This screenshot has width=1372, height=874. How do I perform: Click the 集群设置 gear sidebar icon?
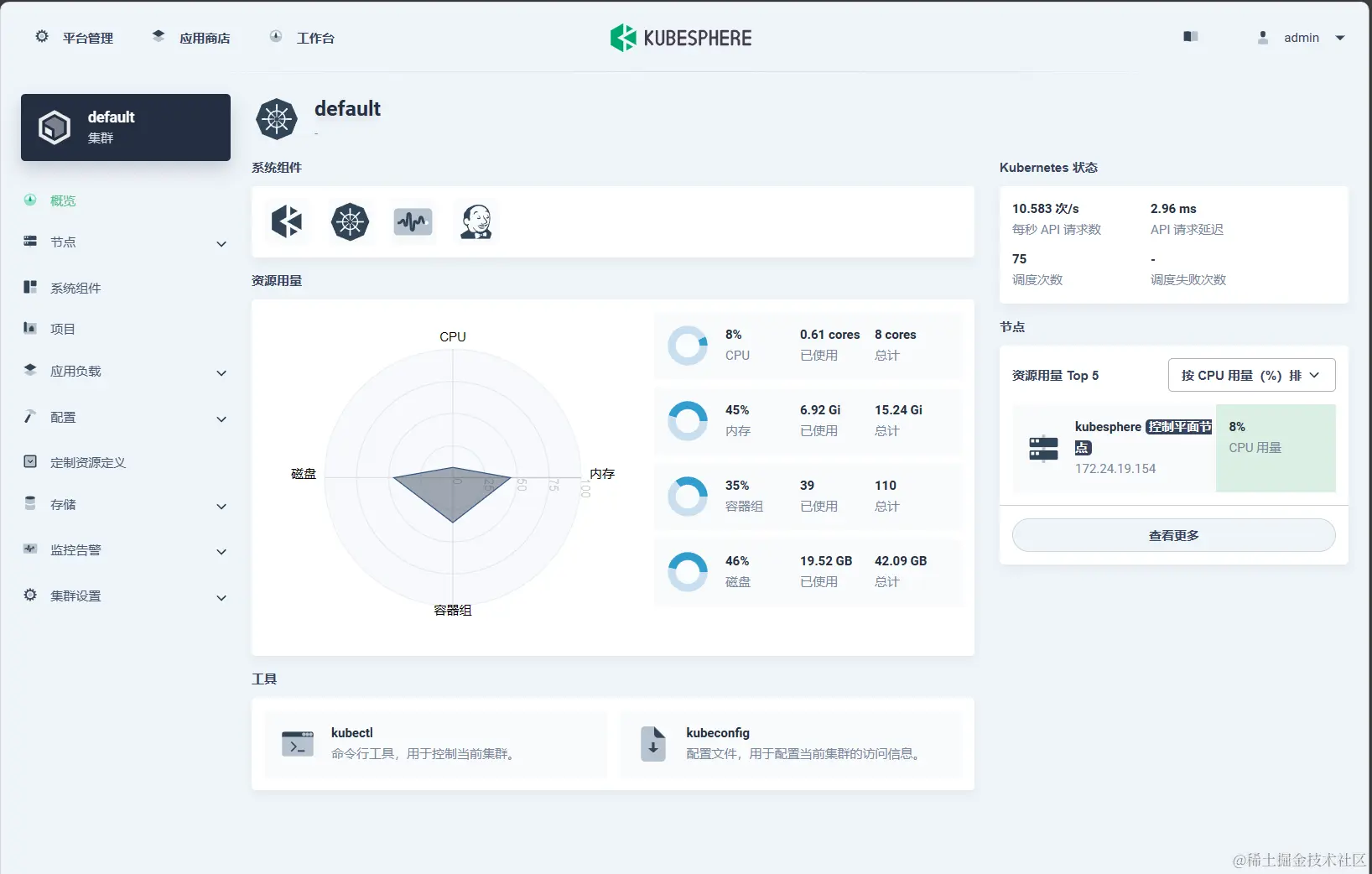tap(30, 595)
